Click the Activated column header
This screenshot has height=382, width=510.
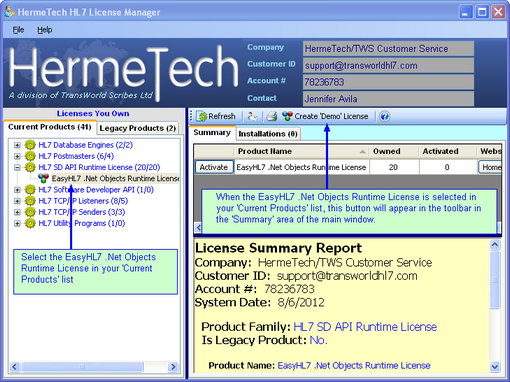pyautogui.click(x=447, y=151)
